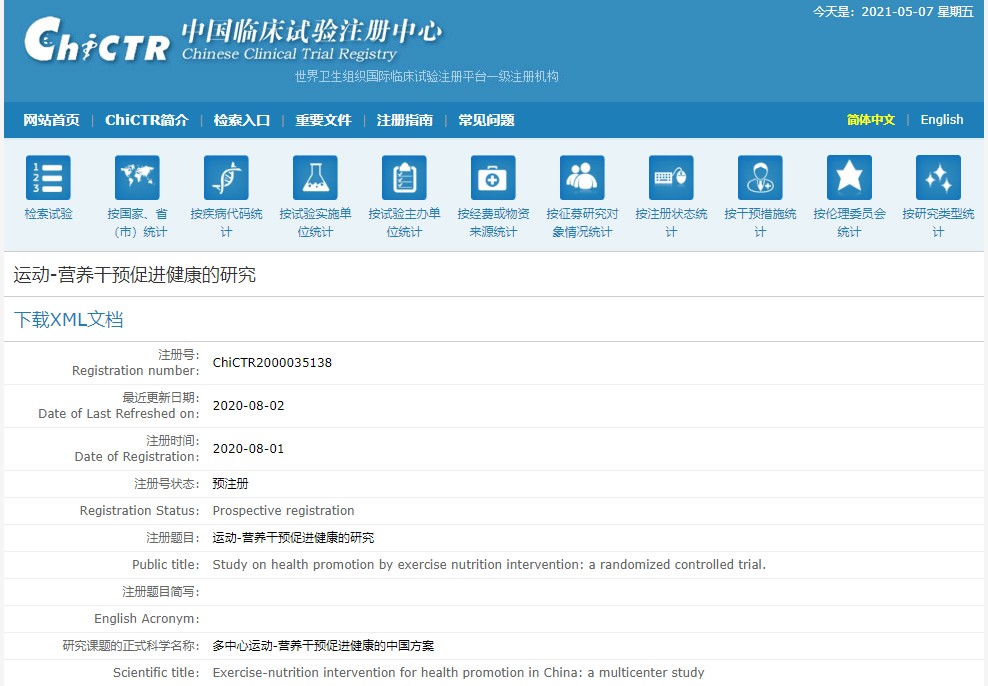This screenshot has height=686, width=988.
Task: Open the people 按征募研究对象情况统计 icon
Action: pyautogui.click(x=582, y=177)
